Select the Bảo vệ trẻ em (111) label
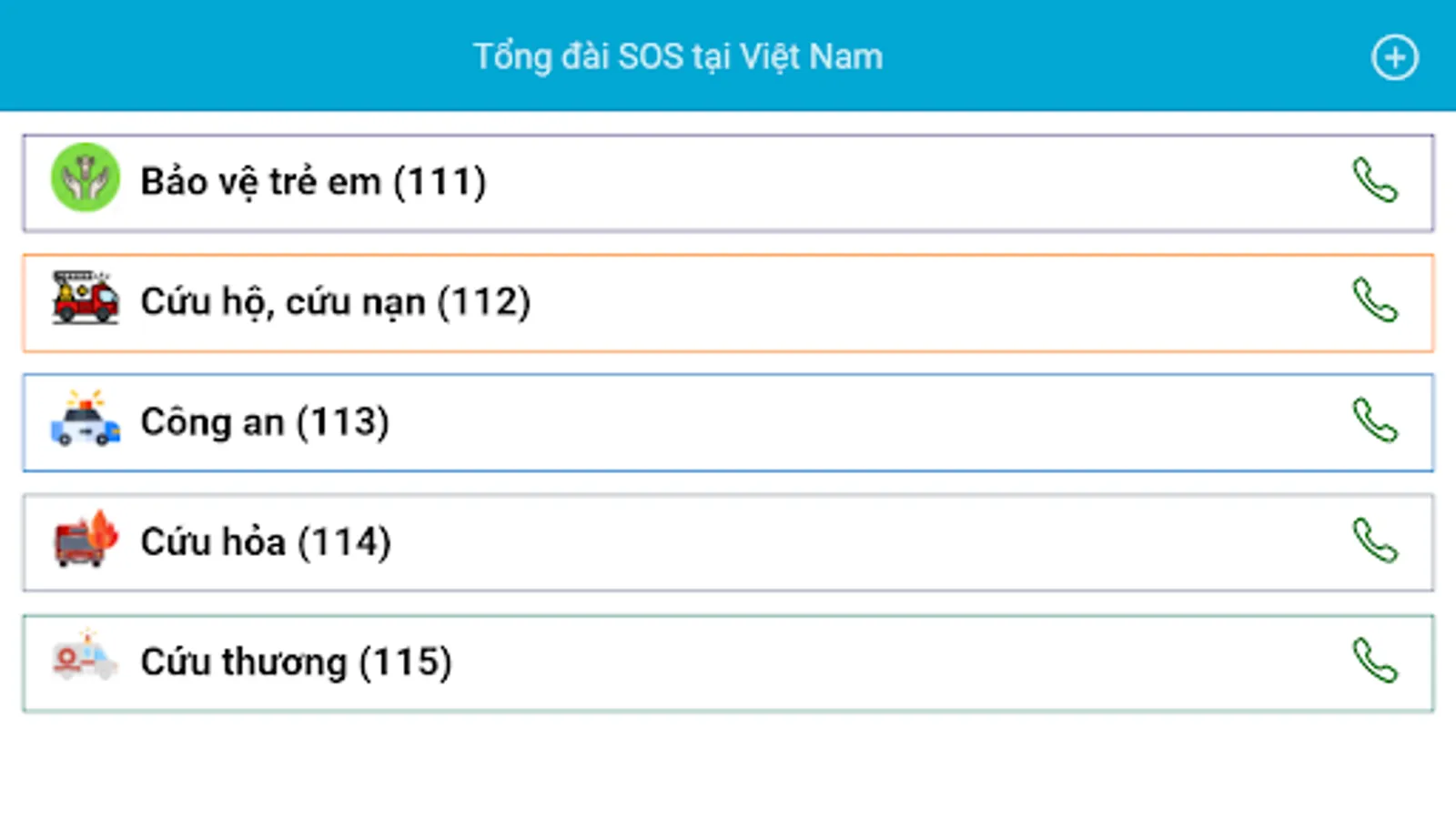This screenshot has height=819, width=1456. pos(313,182)
